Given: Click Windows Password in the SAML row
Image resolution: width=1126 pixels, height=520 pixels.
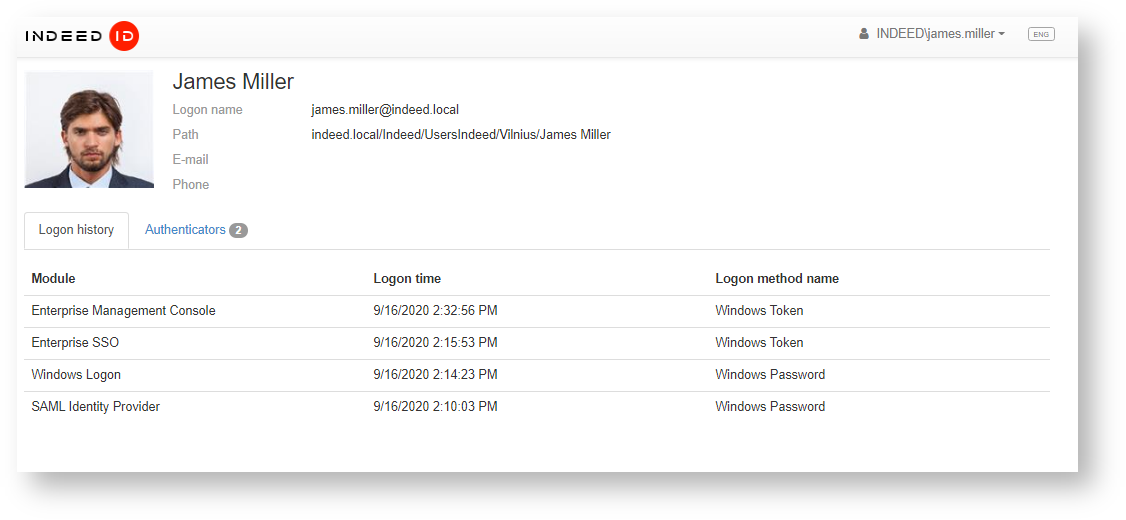Looking at the screenshot, I should click(770, 407).
